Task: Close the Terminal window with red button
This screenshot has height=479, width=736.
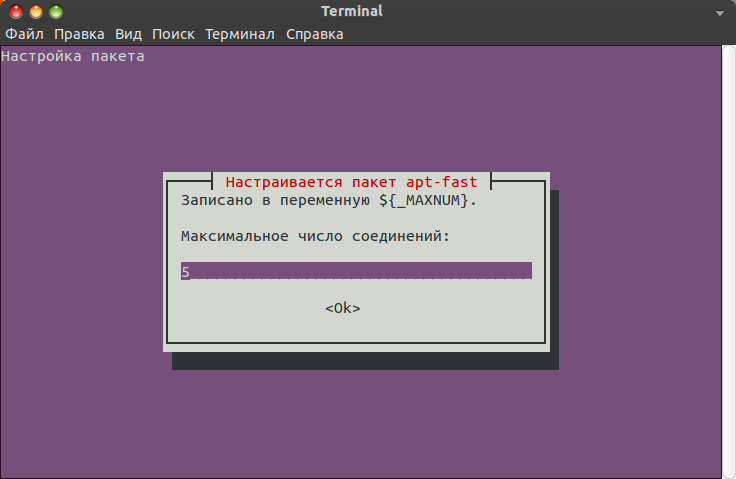Action: [x=16, y=11]
